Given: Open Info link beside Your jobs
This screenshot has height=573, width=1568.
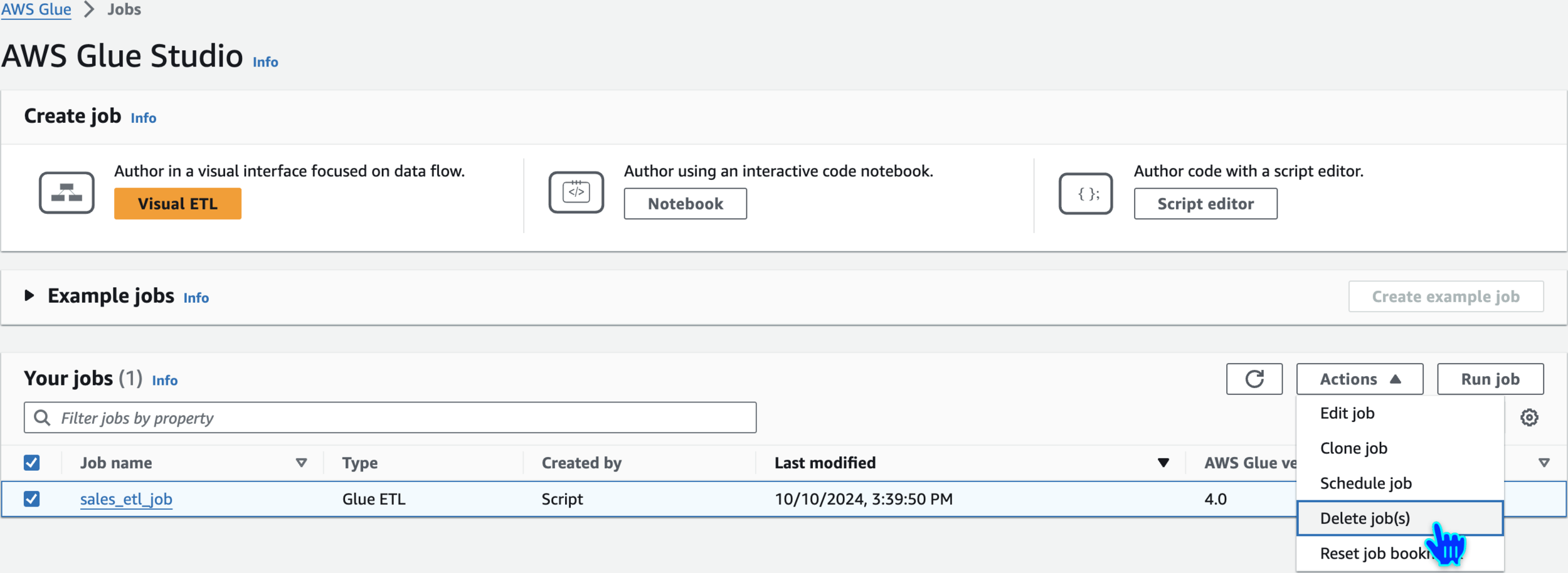Looking at the screenshot, I should point(165,381).
